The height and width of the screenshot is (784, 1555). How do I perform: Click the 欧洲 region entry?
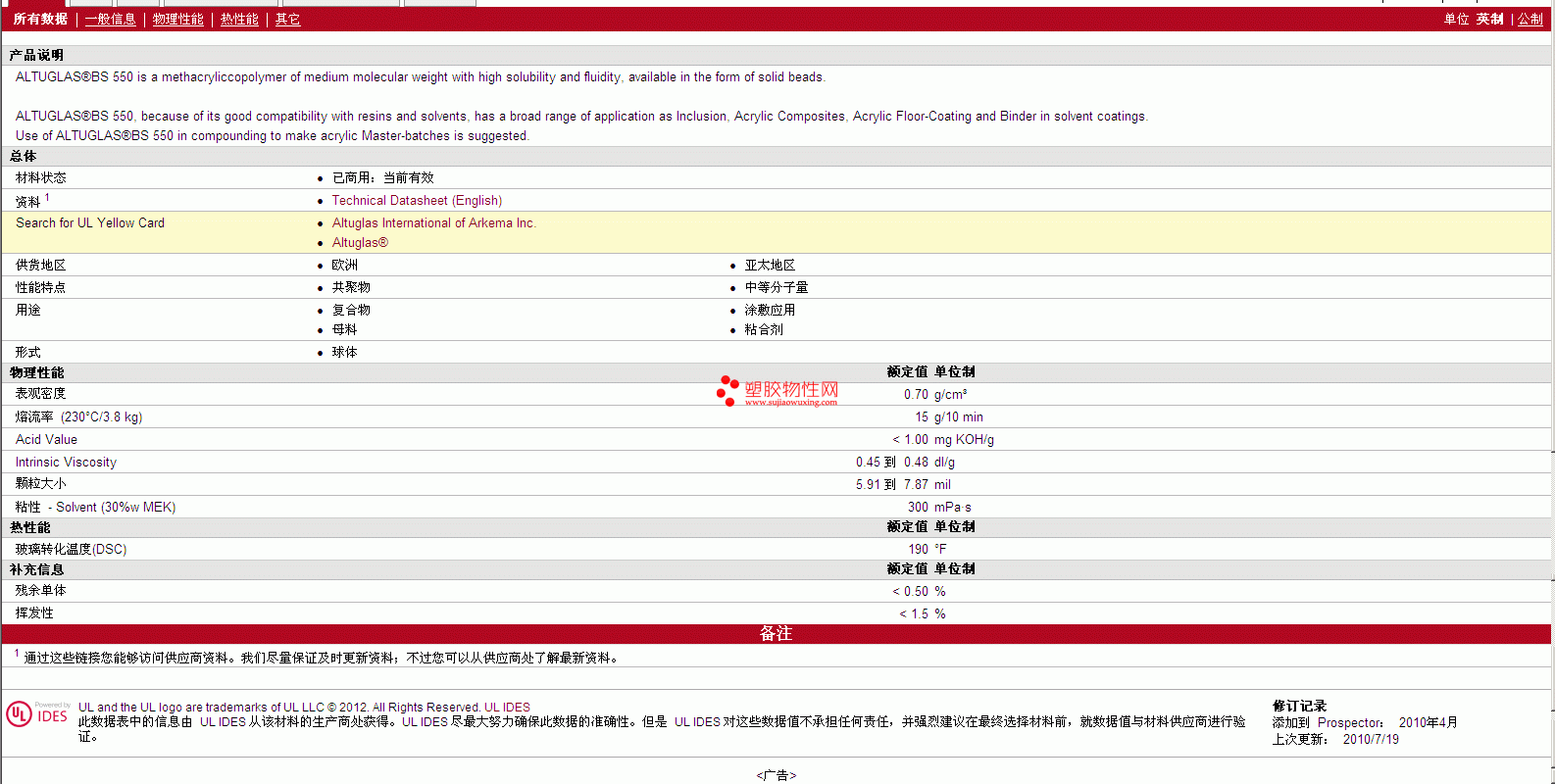point(344,265)
